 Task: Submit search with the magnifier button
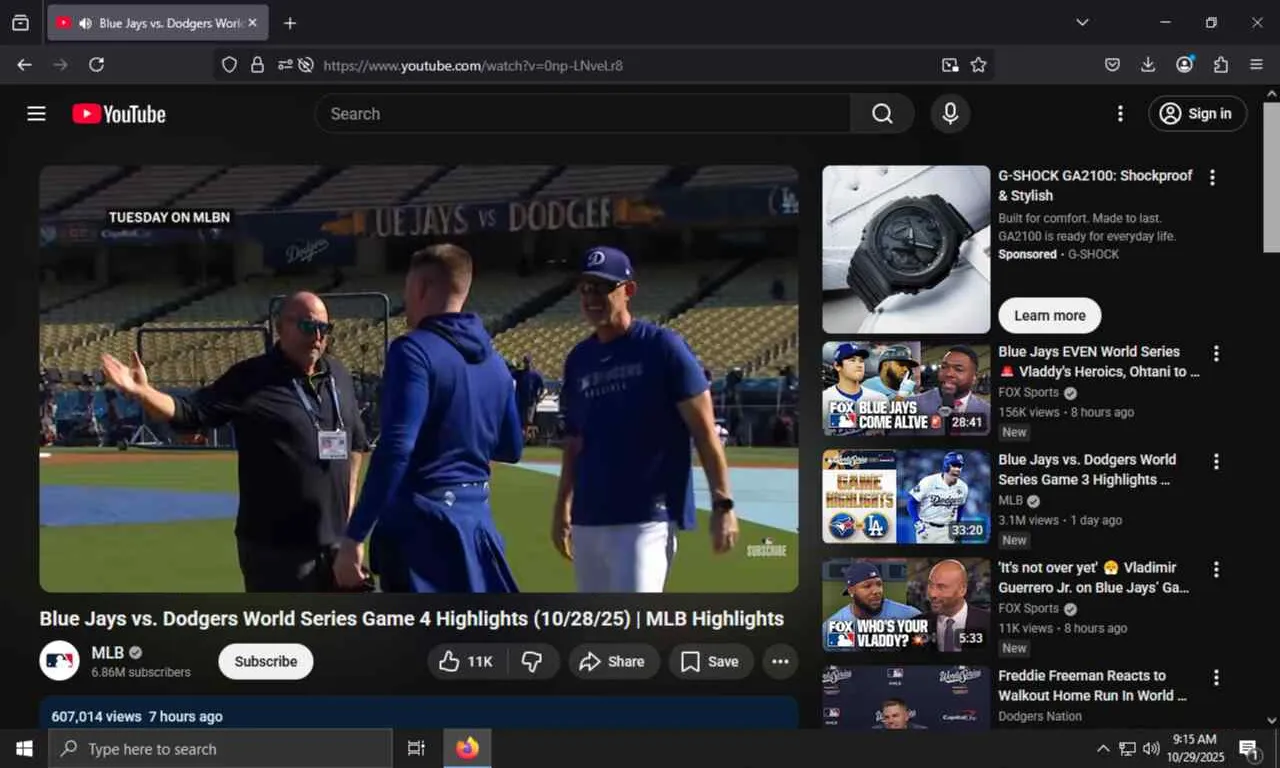[882, 114]
